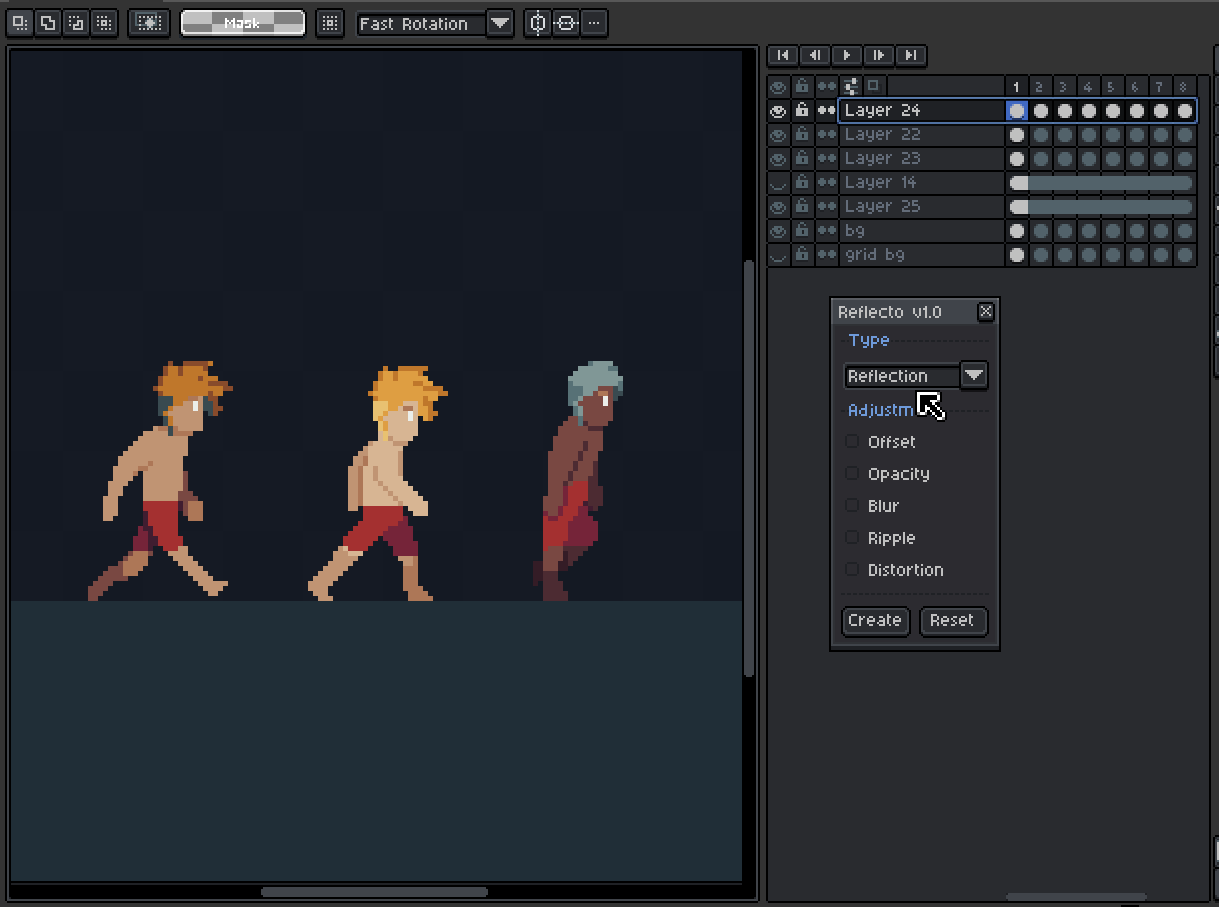
Task: Hide the bg layer using eye icon
Action: (x=778, y=230)
